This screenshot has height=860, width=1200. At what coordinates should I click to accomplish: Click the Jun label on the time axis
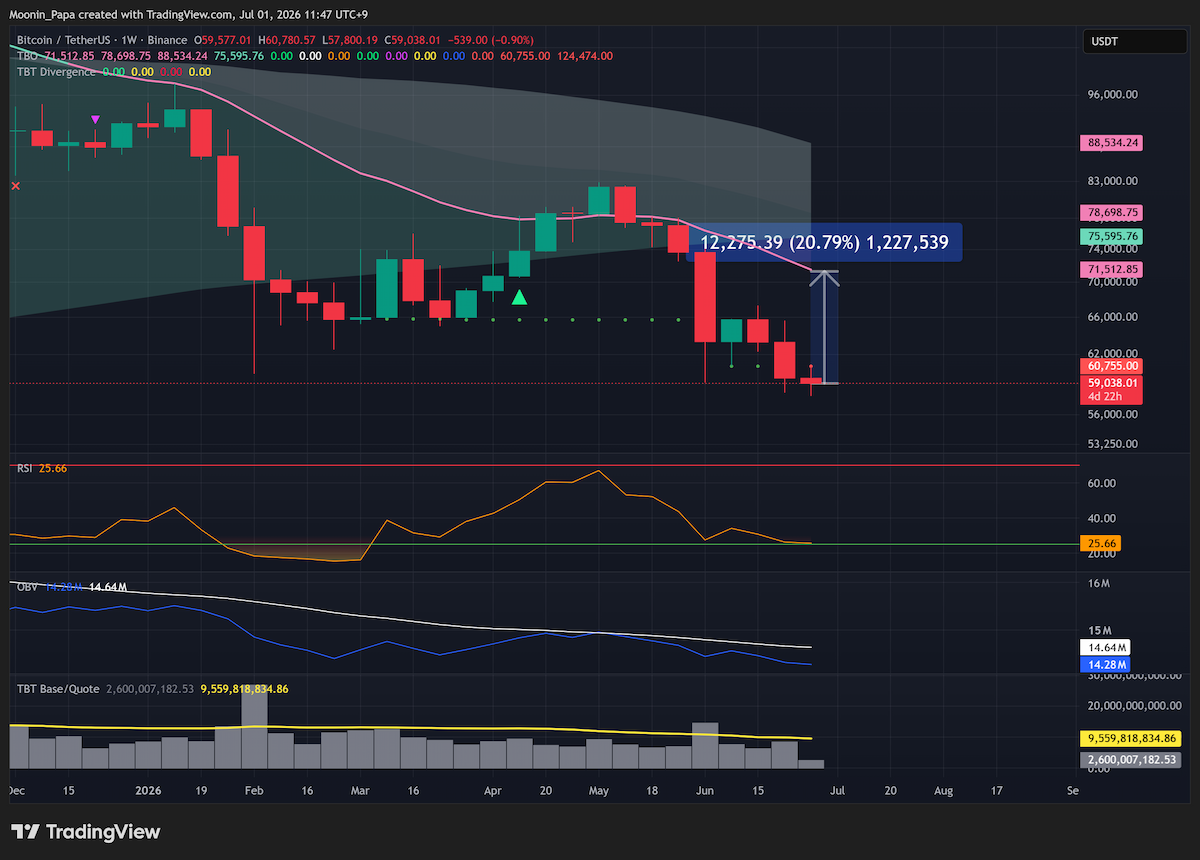[x=705, y=790]
